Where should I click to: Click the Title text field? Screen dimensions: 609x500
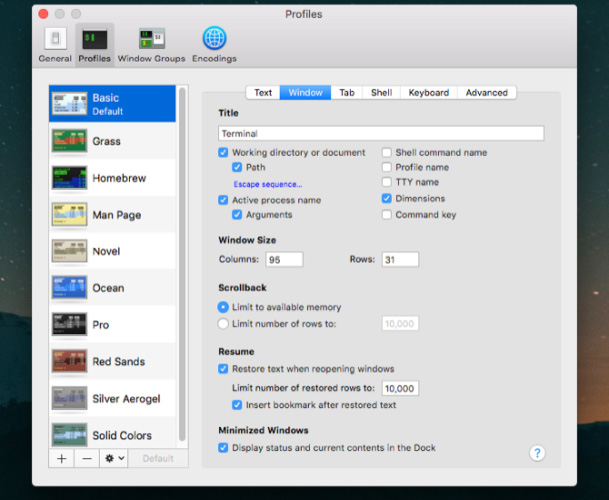380,133
